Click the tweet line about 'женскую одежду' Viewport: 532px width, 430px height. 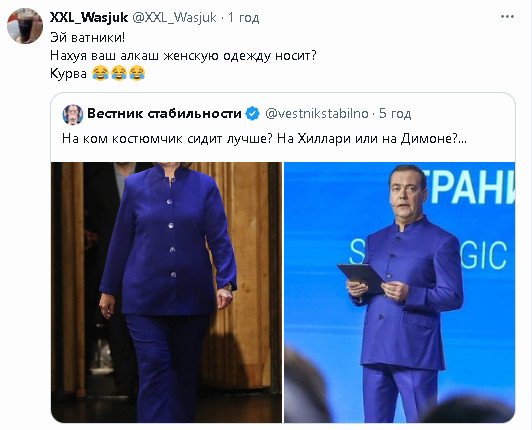[183, 55]
